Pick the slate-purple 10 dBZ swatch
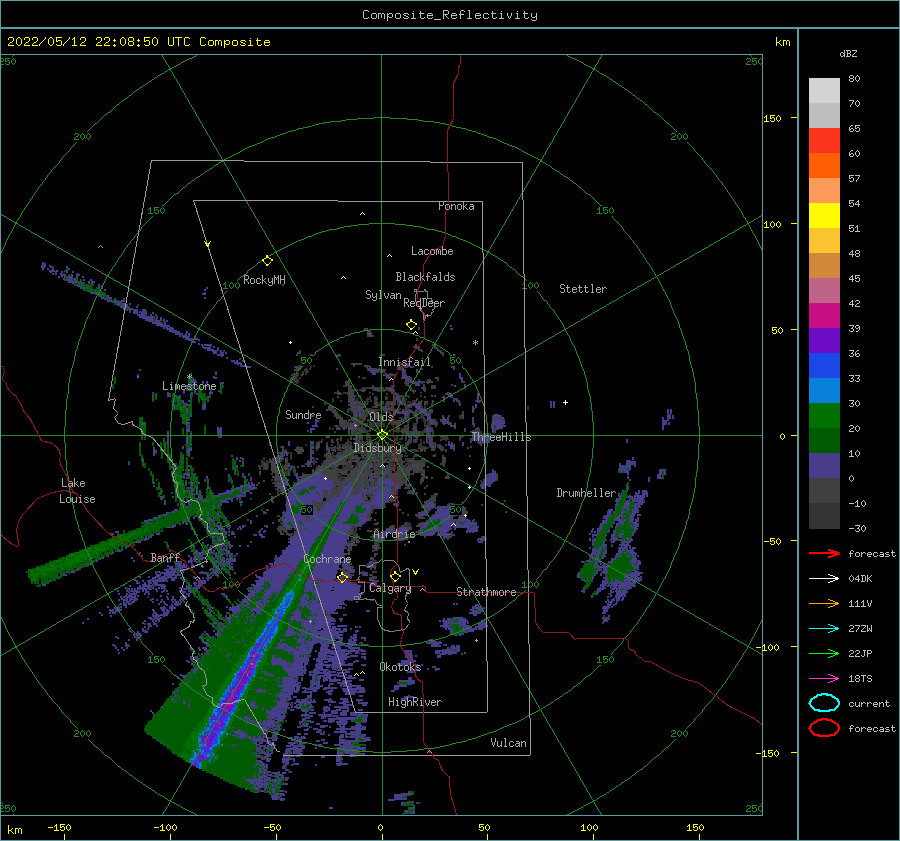This screenshot has height=841, width=900. [x=824, y=466]
